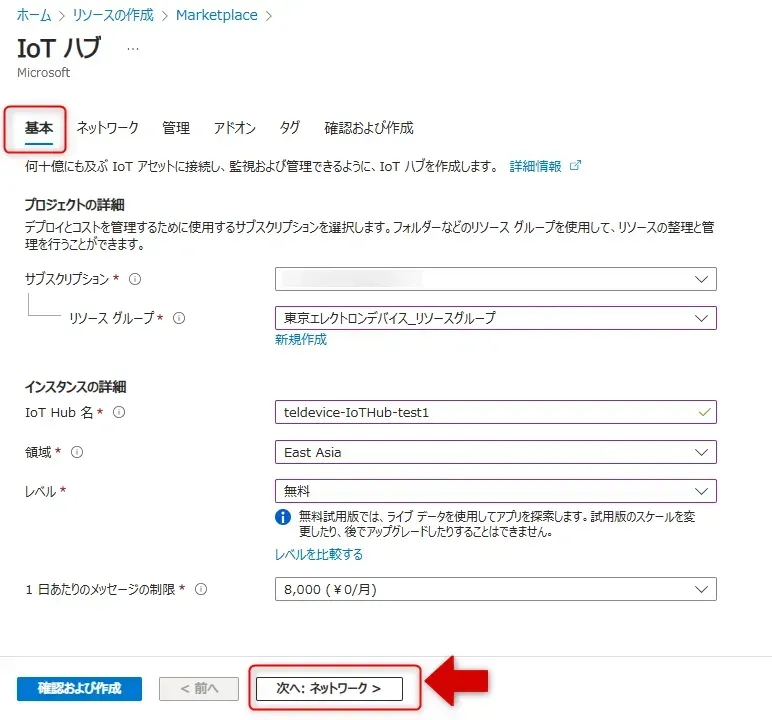Open the 管理 tab
The width and height of the screenshot is (772, 720).
(x=176, y=128)
